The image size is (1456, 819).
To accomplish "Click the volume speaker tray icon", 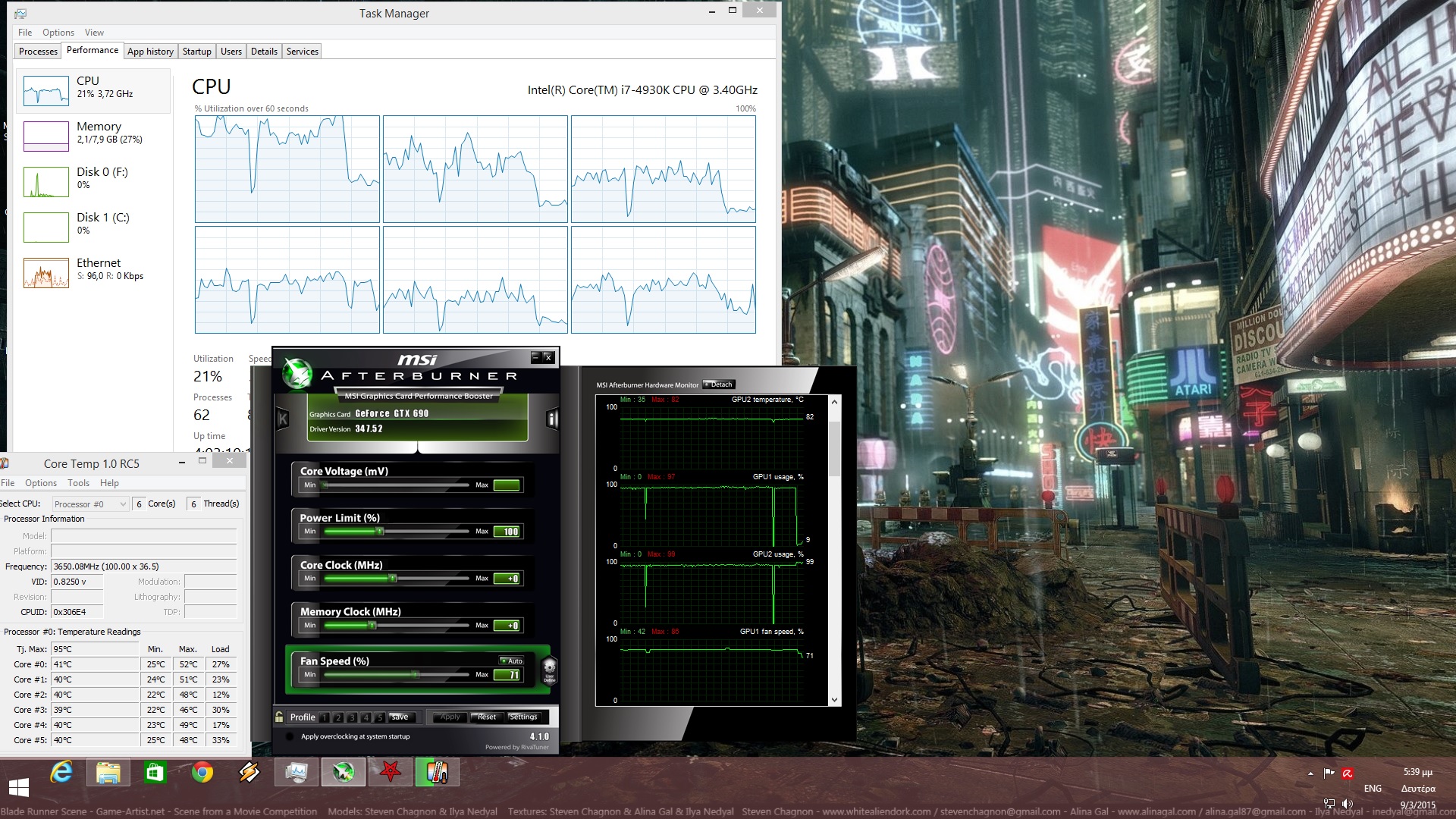I will pyautogui.click(x=1347, y=804).
